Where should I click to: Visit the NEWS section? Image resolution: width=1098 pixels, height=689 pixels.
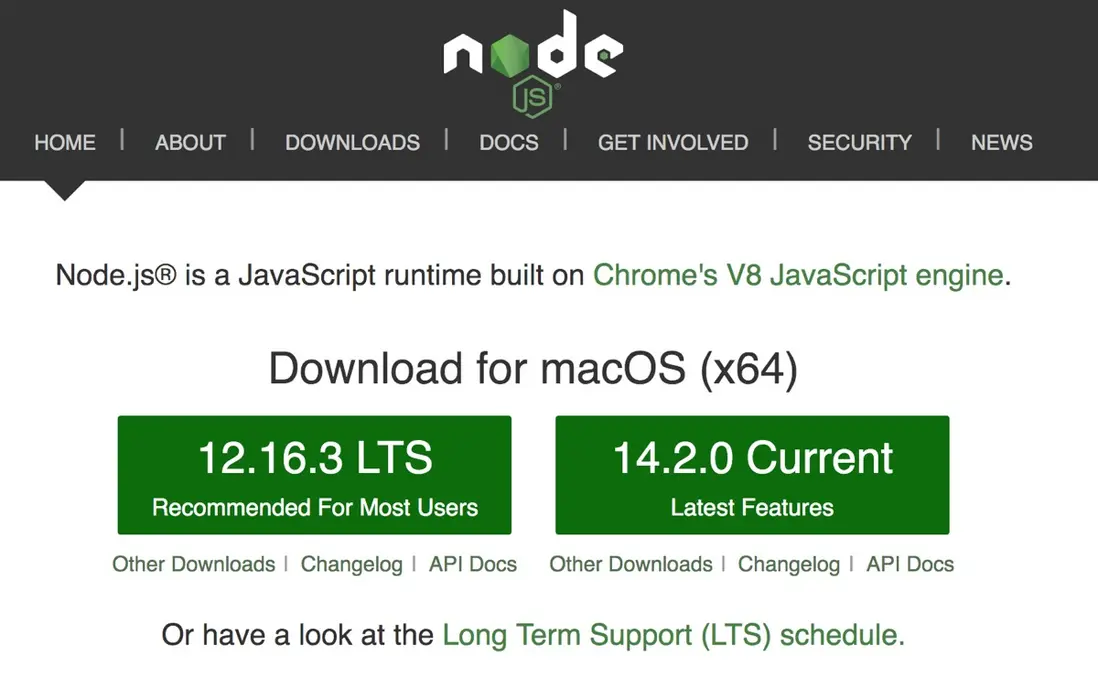coord(1001,142)
